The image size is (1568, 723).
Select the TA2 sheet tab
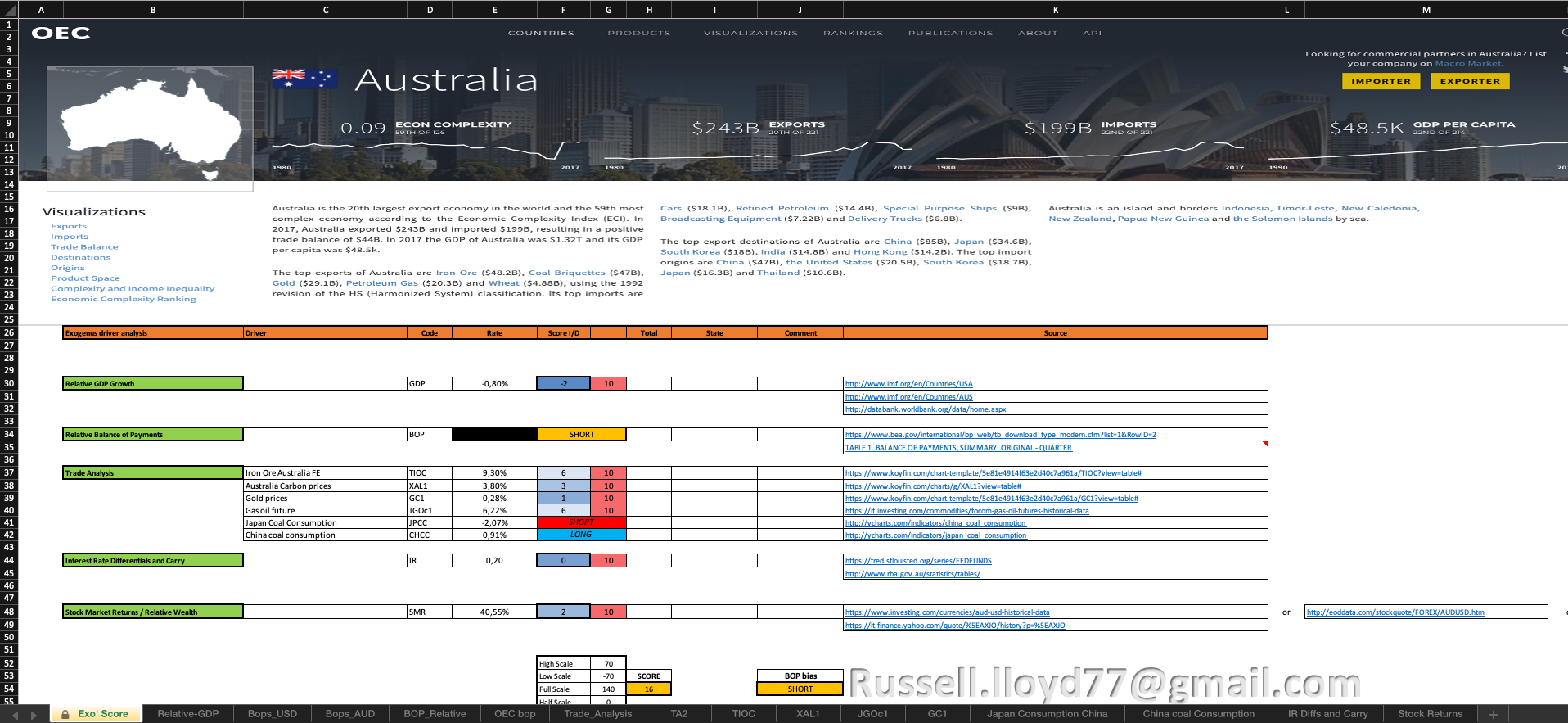pos(679,714)
